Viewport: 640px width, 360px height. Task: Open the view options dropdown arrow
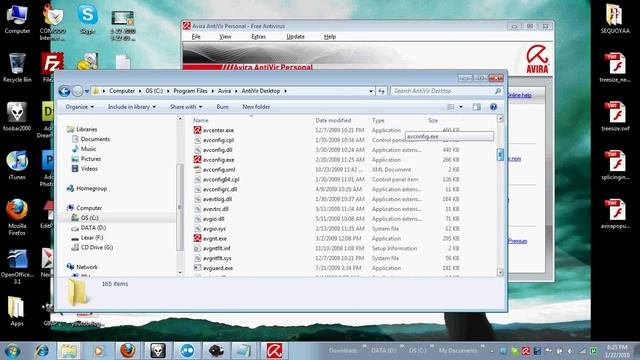click(461, 107)
